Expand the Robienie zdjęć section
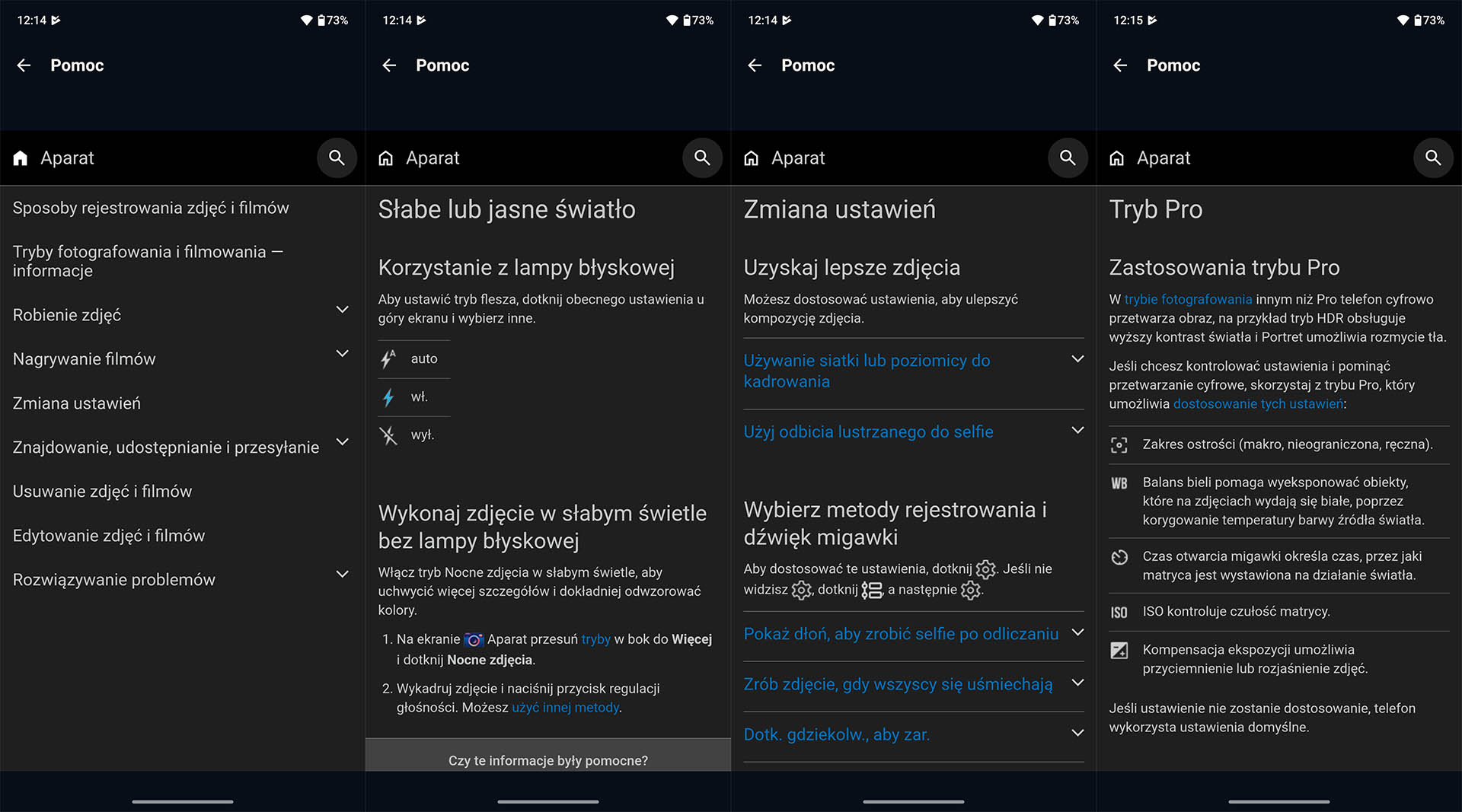Viewport: 1462px width, 812px height. click(x=342, y=310)
